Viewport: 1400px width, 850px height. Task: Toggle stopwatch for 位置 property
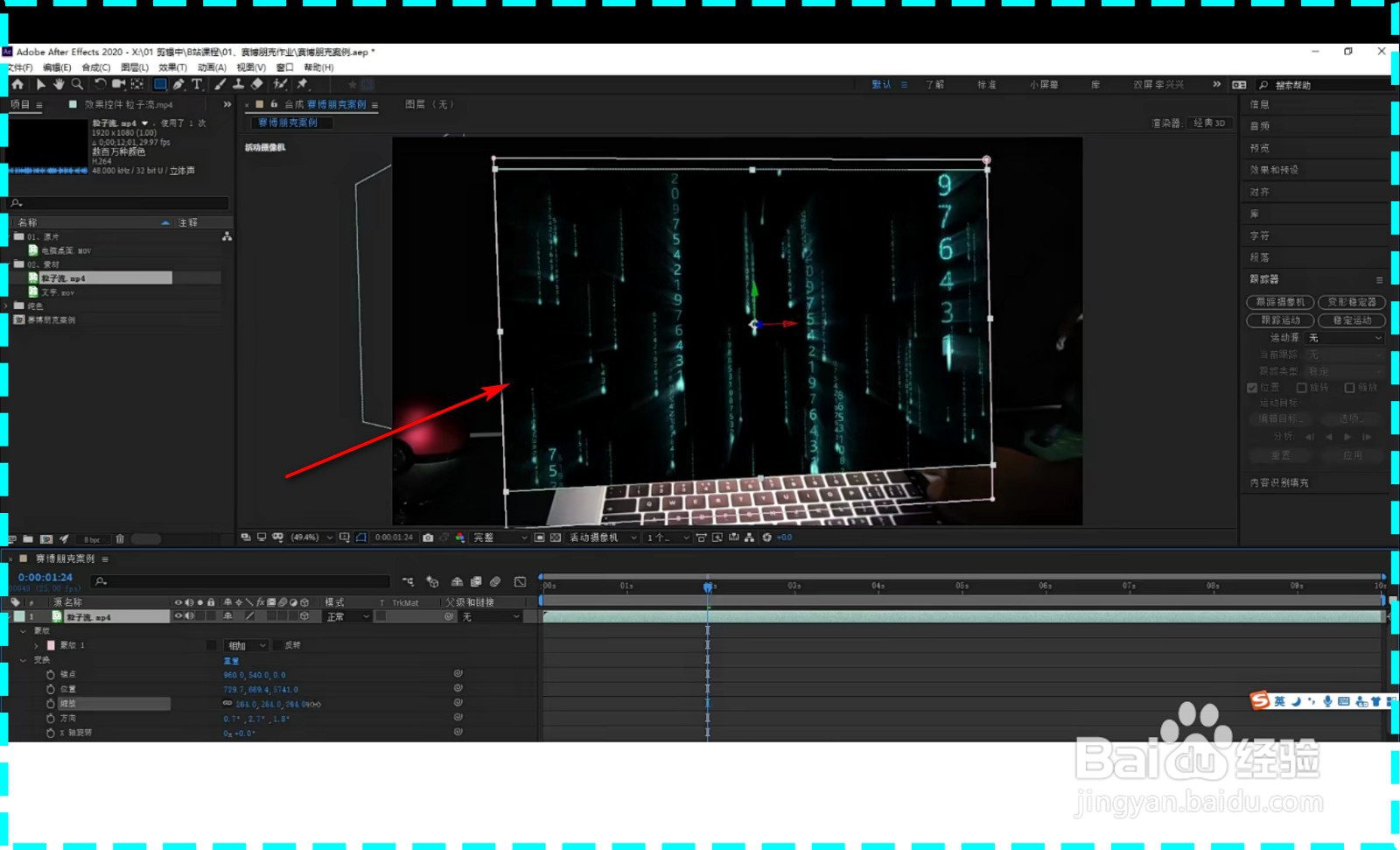tap(51, 689)
